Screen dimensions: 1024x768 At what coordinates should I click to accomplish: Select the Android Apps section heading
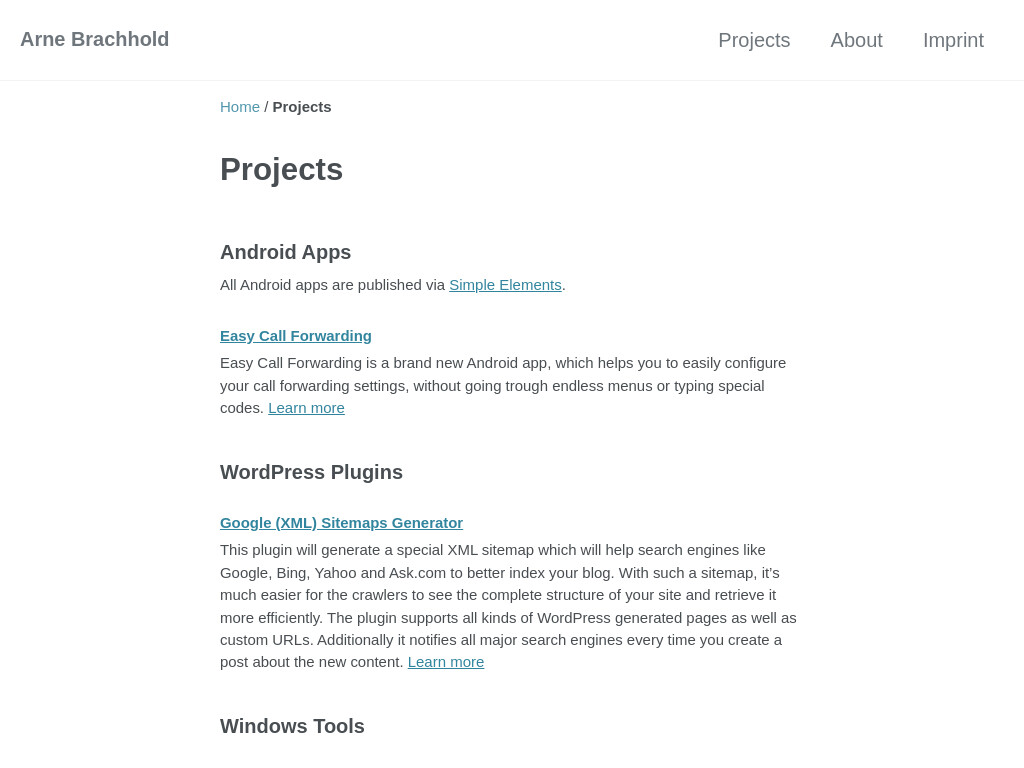tap(285, 252)
